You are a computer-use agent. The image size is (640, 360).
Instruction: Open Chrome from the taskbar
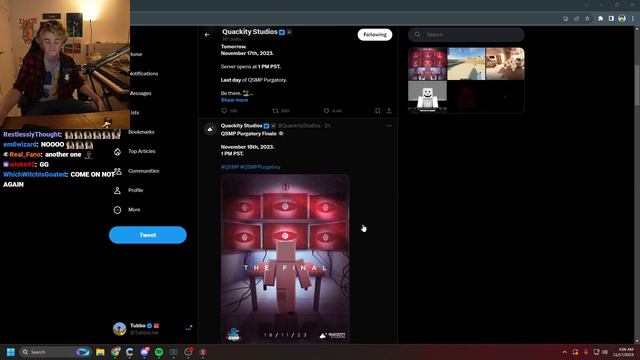click(x=116, y=352)
